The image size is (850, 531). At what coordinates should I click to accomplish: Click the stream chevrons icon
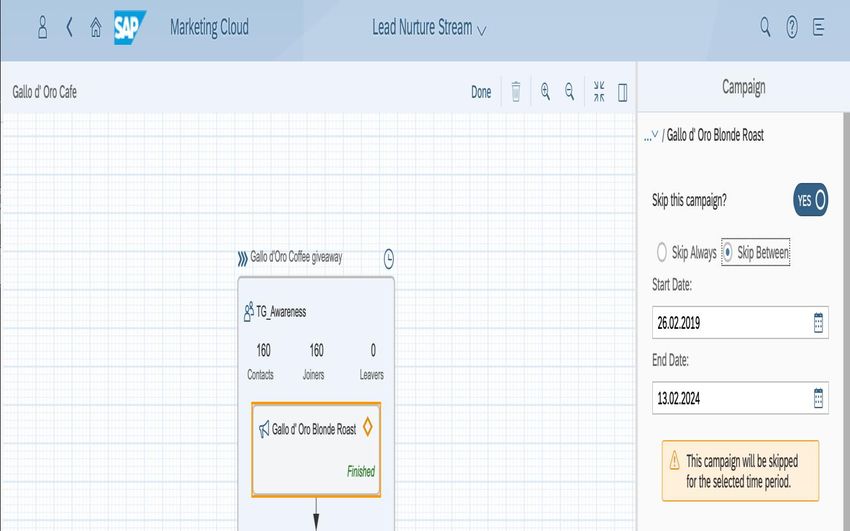(242, 258)
